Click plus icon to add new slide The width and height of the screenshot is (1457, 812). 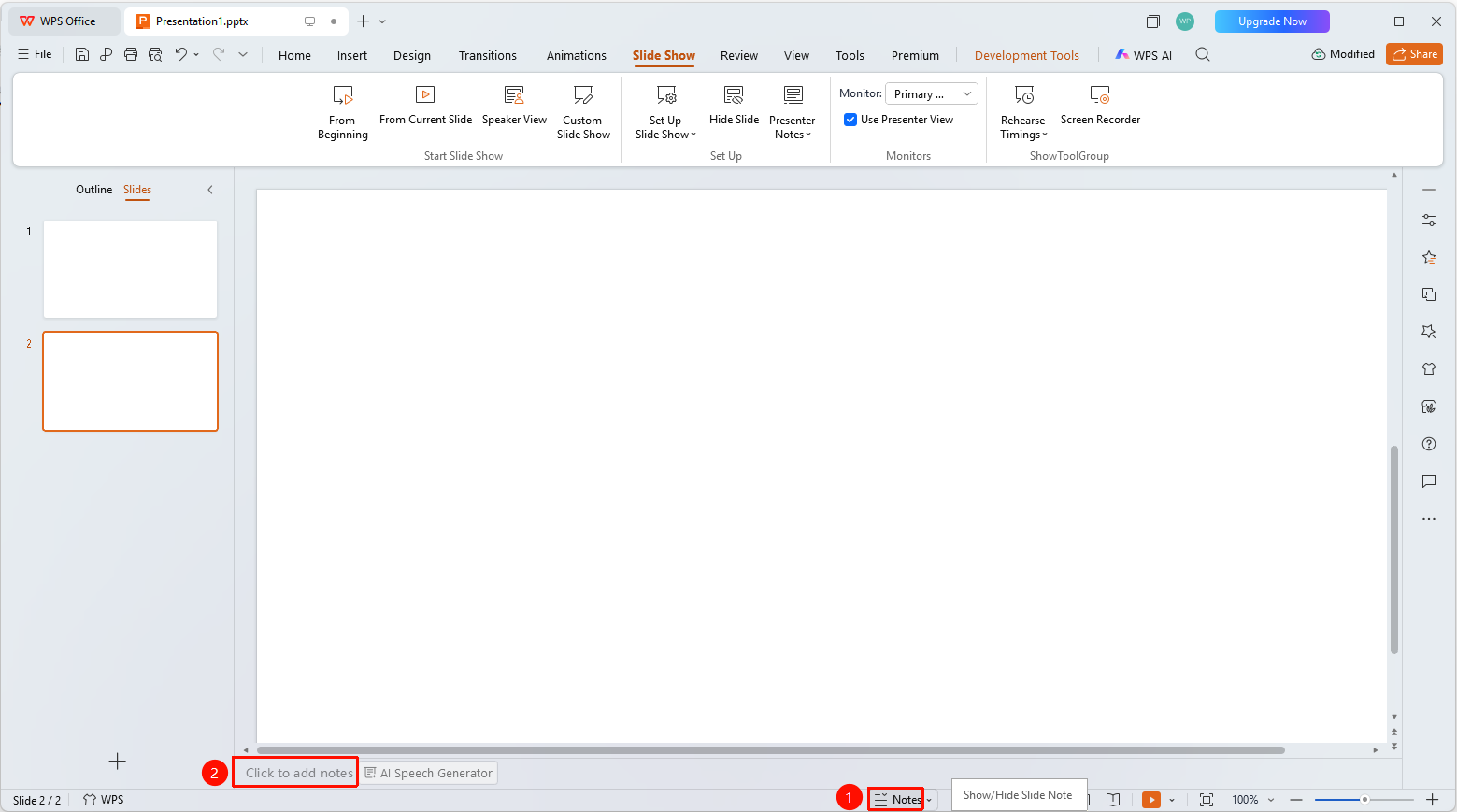click(117, 762)
